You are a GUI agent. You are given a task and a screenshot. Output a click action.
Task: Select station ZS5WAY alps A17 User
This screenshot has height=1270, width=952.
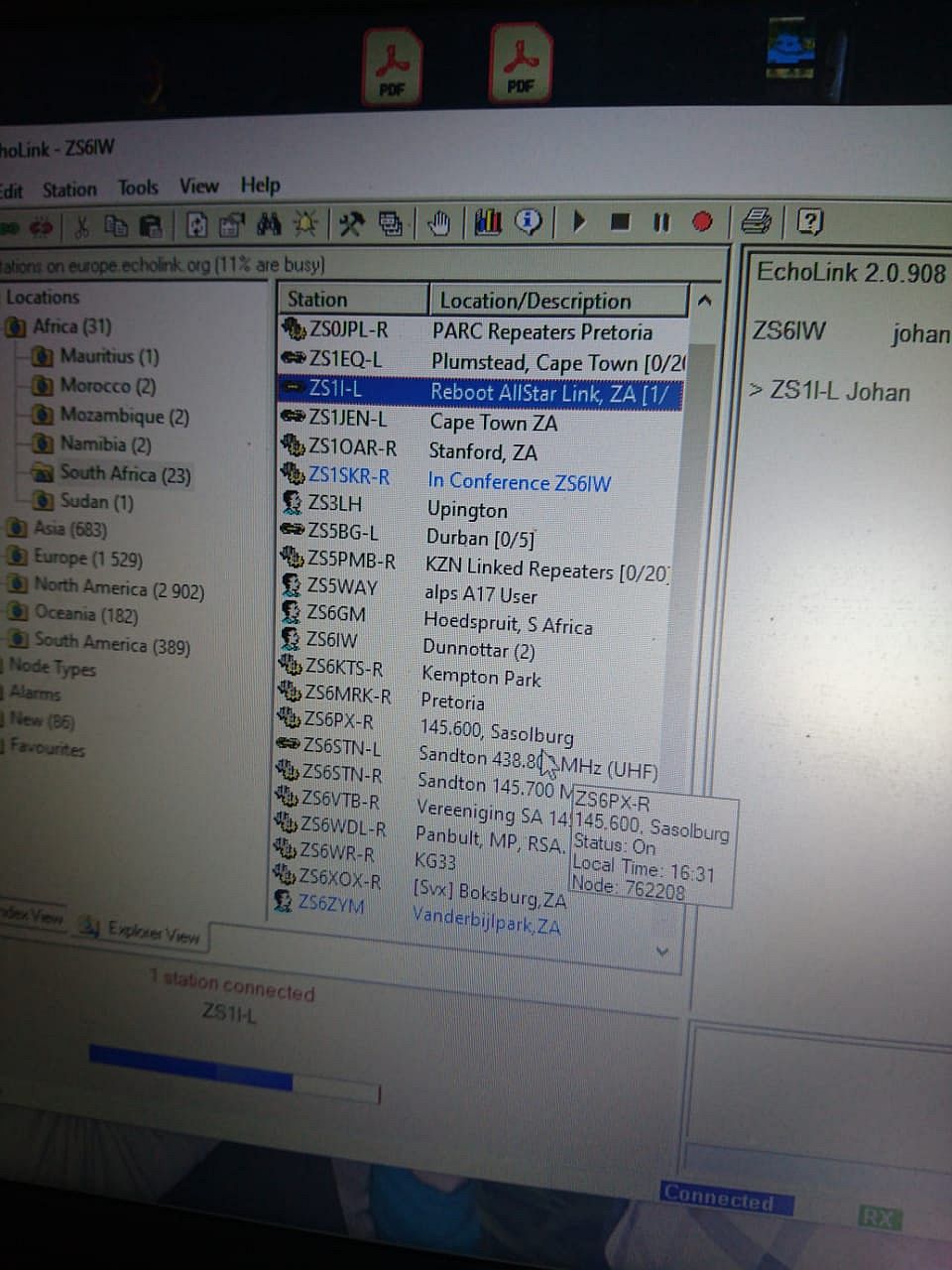477,591
